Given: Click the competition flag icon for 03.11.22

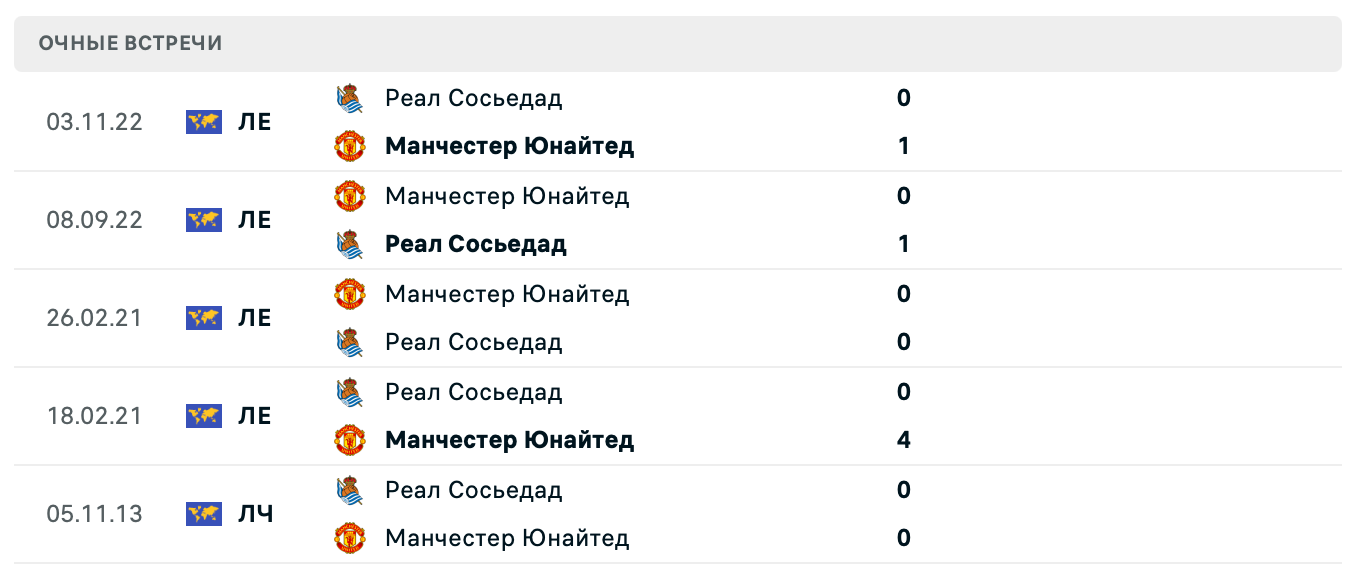Looking at the screenshot, I should [204, 122].
